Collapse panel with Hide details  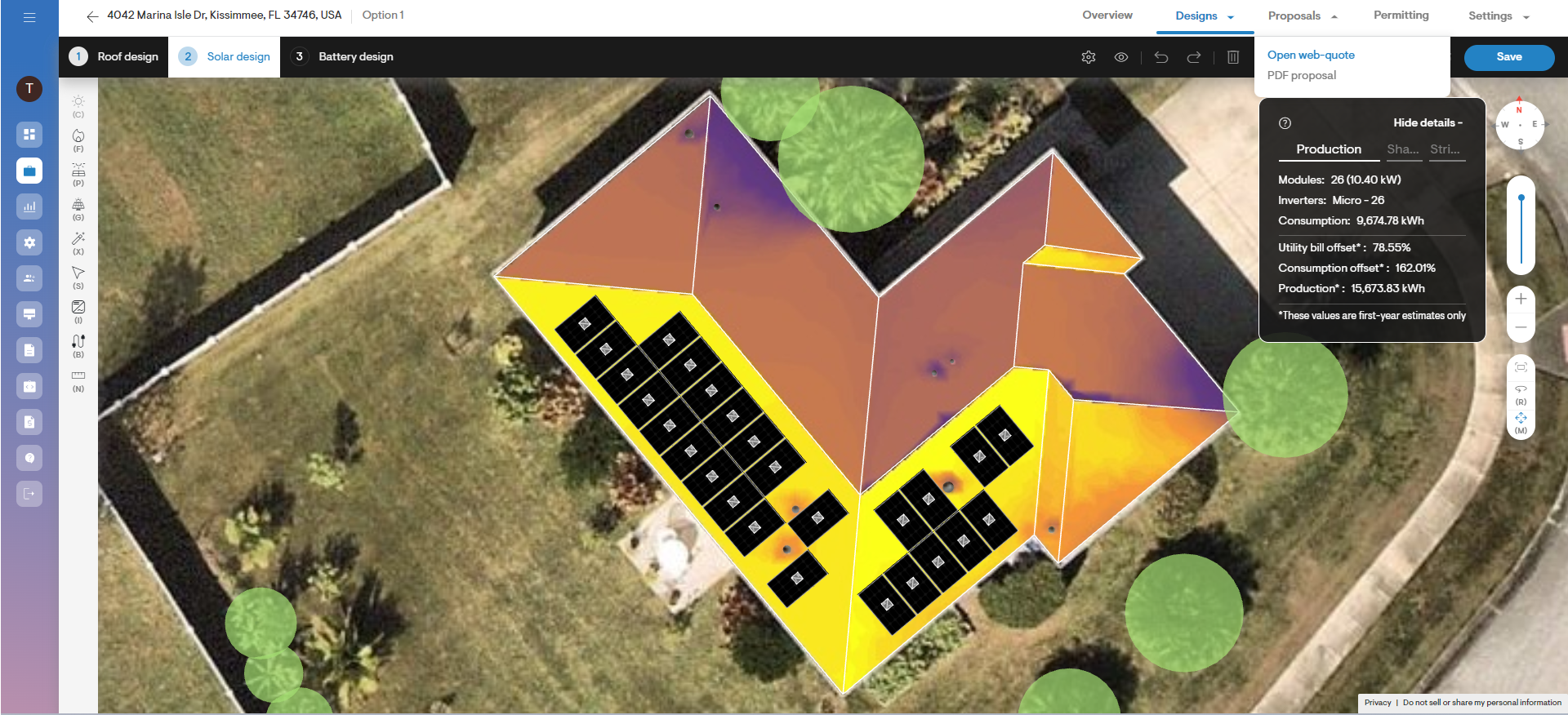coord(1428,122)
